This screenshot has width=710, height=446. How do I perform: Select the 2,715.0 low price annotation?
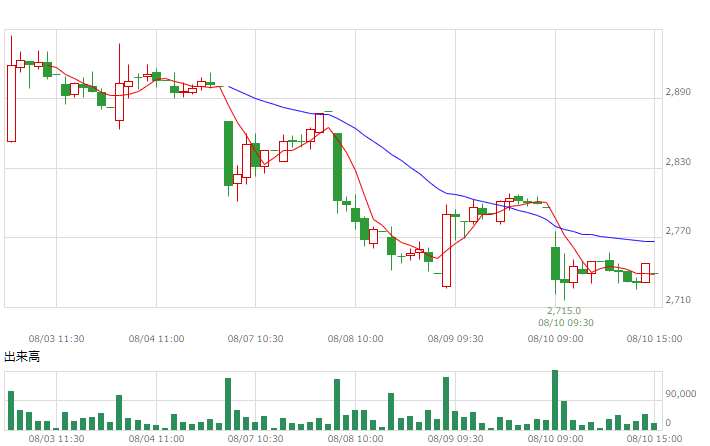point(564,311)
